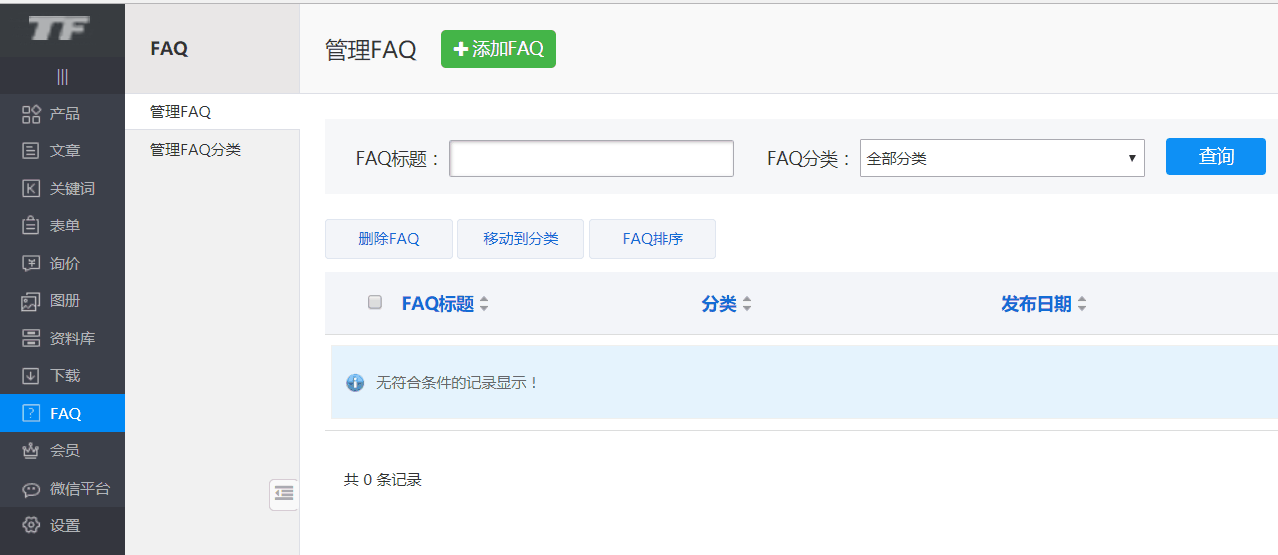Open the Forms (表单) clipboard icon
The width and height of the screenshot is (1278, 555).
coord(31,226)
